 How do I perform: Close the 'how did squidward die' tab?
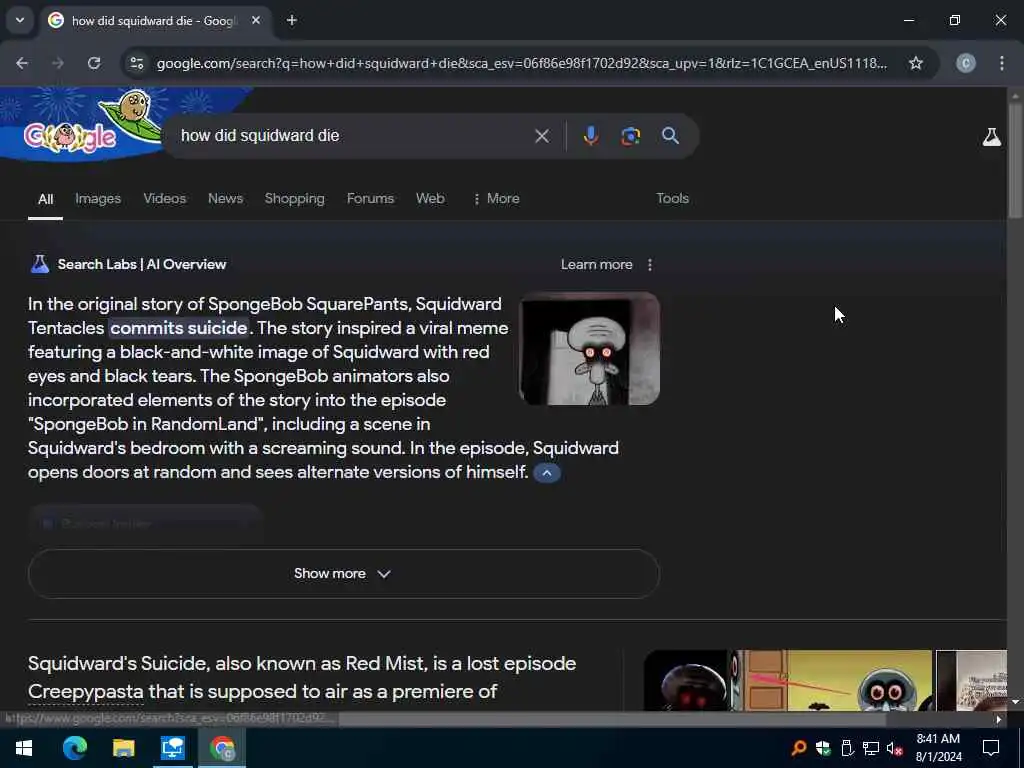pos(256,20)
